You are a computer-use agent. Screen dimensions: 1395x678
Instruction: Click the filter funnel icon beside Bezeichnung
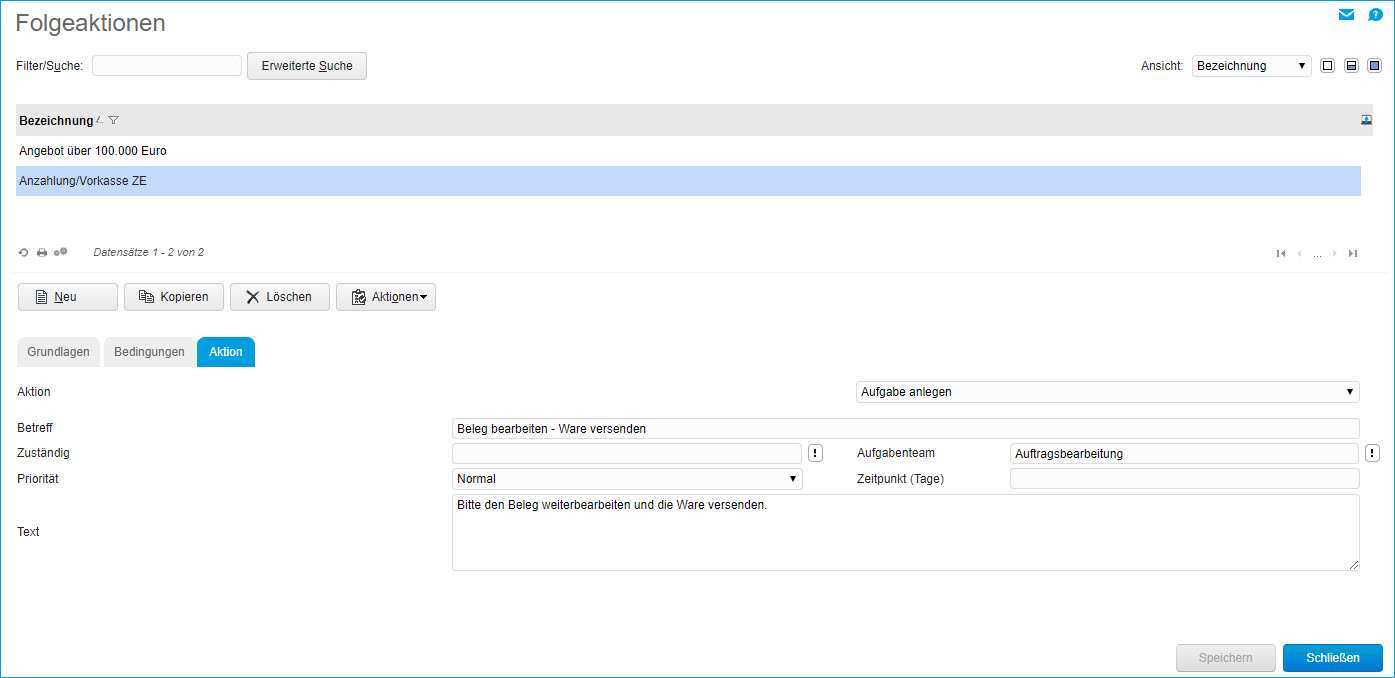(x=113, y=120)
